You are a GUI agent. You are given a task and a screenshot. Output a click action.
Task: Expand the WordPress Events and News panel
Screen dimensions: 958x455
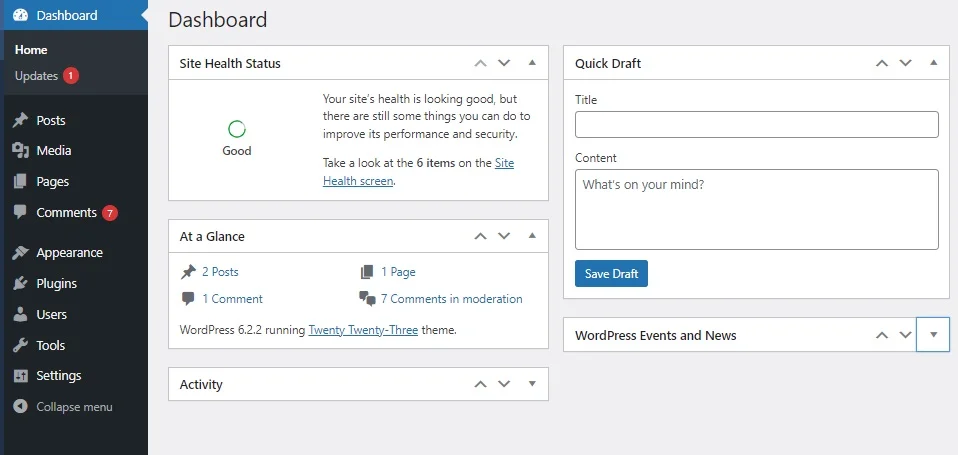pos(933,335)
